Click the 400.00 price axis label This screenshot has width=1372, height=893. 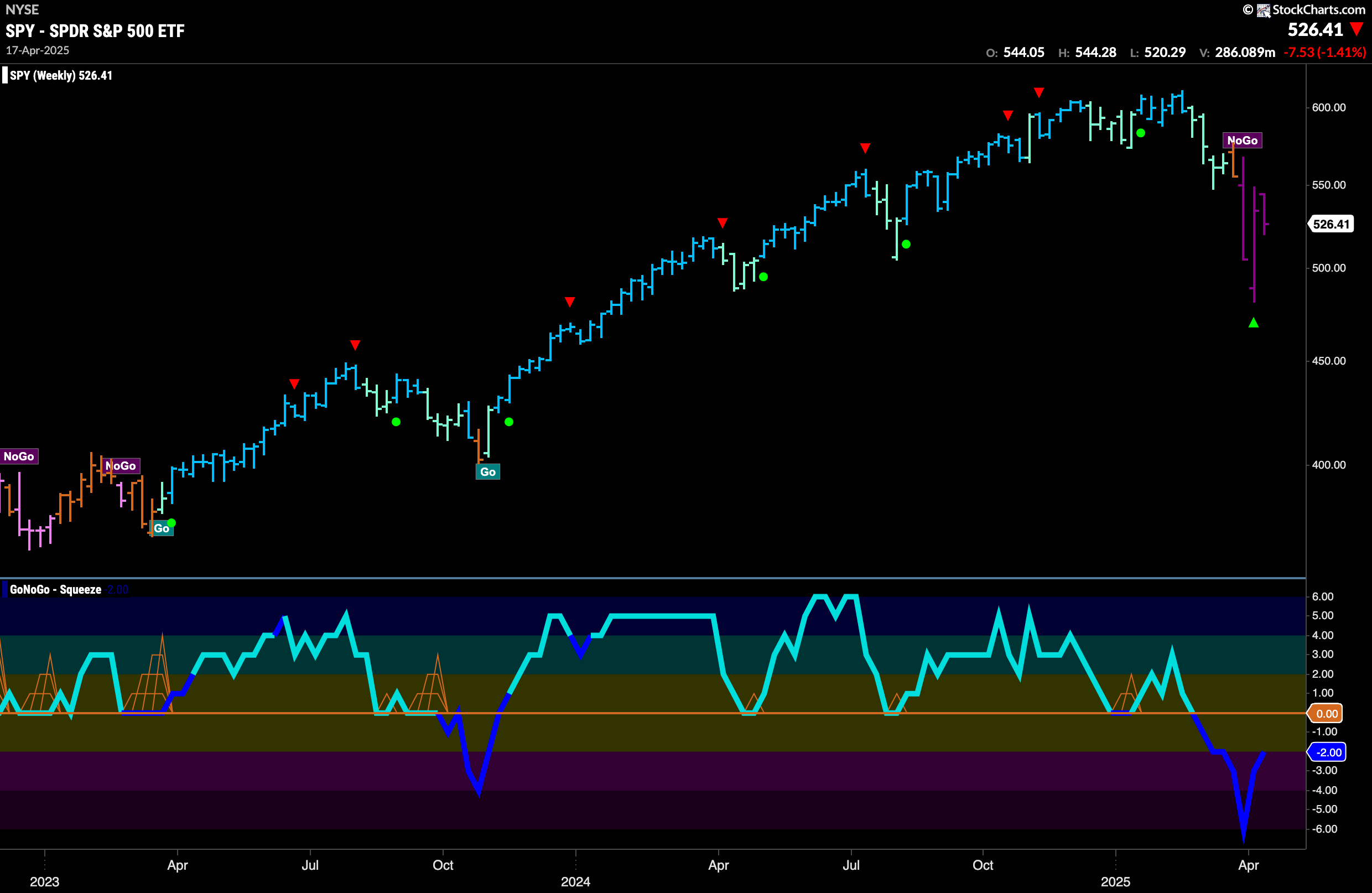(x=1329, y=465)
